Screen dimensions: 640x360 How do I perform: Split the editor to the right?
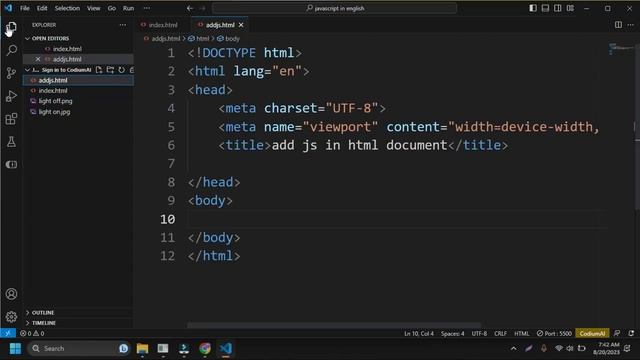[618, 25]
